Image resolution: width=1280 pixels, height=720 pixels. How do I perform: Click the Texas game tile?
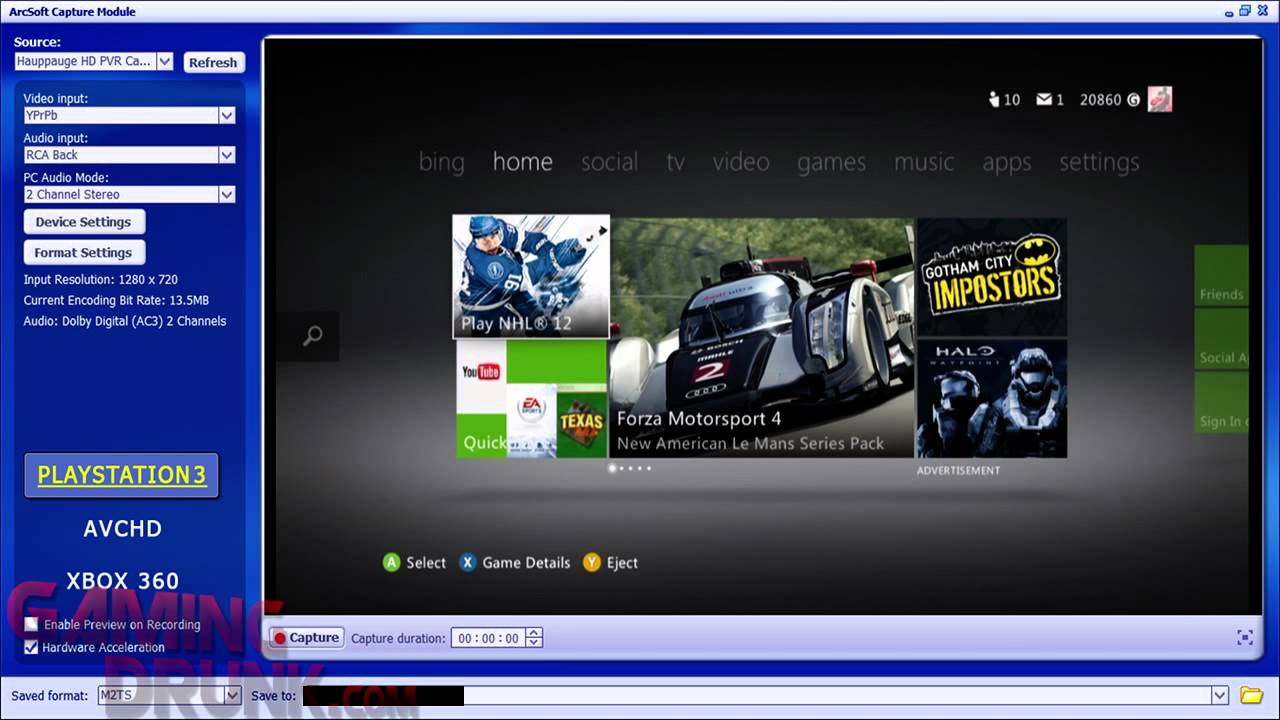pyautogui.click(x=581, y=424)
